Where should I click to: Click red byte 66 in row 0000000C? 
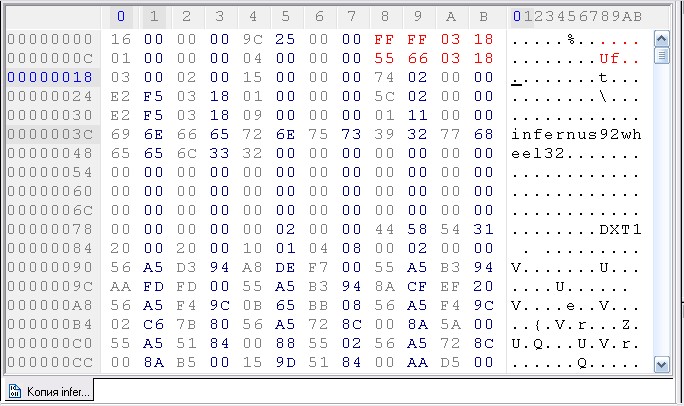coord(417,58)
